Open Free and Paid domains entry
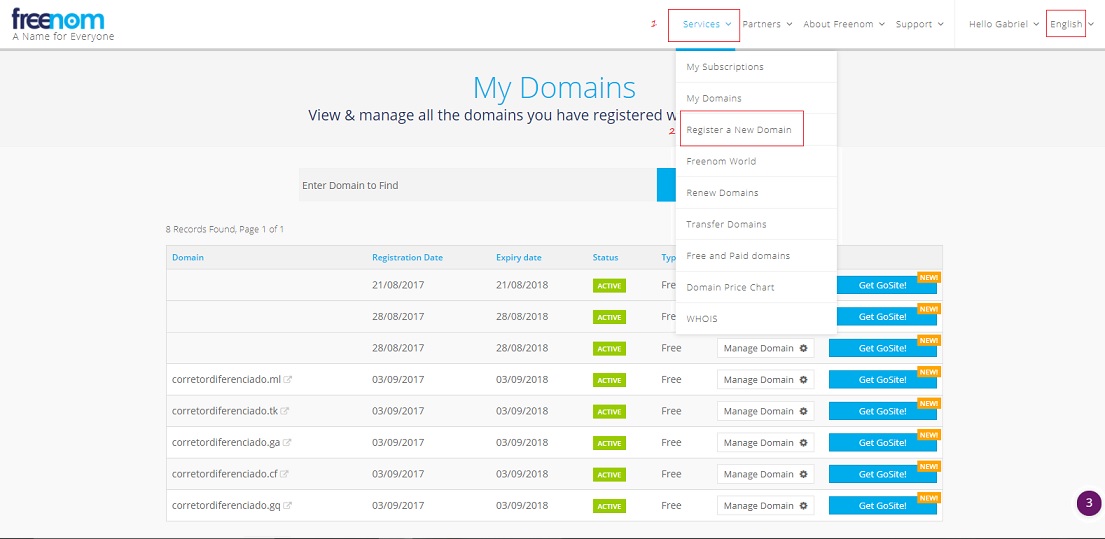The height and width of the screenshot is (539, 1105). coord(756,256)
